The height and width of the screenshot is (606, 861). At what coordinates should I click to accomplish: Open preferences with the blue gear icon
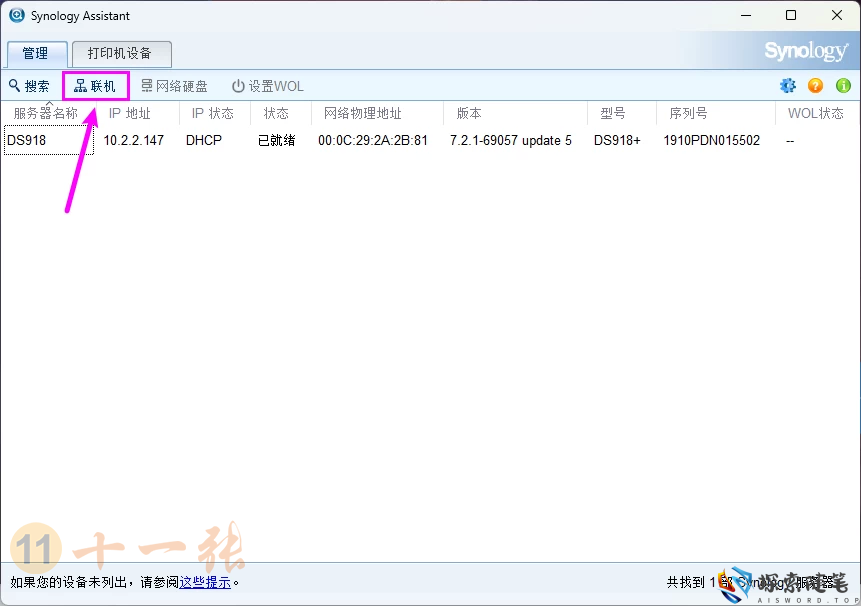(788, 85)
